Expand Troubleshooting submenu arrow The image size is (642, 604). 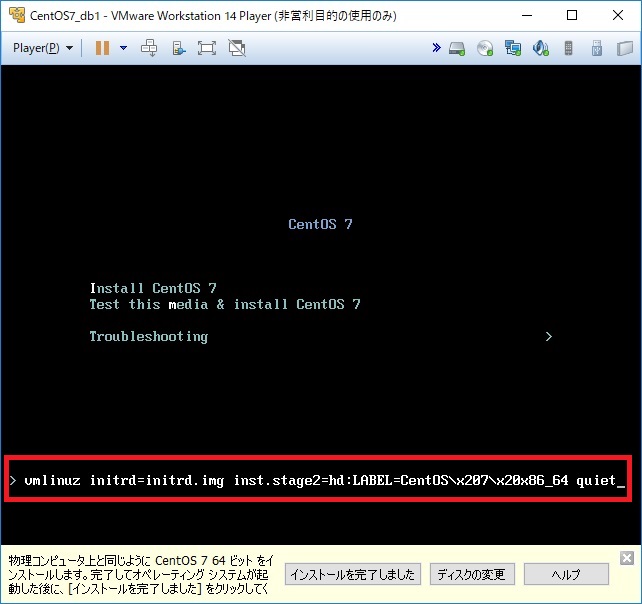[549, 337]
